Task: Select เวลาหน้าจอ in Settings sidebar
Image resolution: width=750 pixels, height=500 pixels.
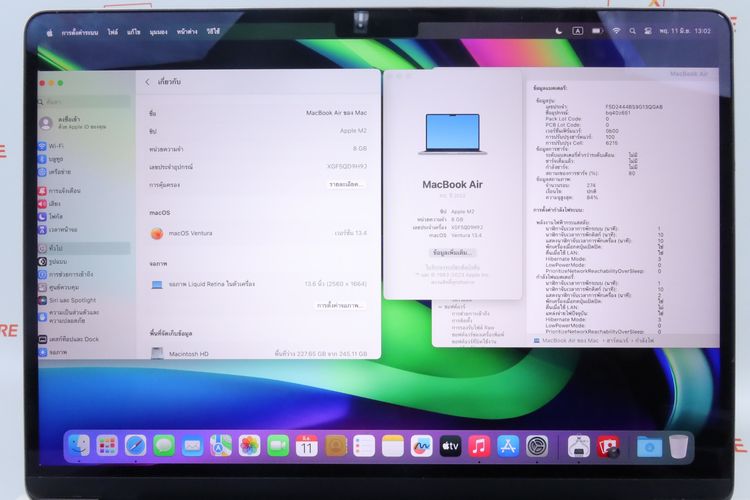Action: (x=58, y=229)
